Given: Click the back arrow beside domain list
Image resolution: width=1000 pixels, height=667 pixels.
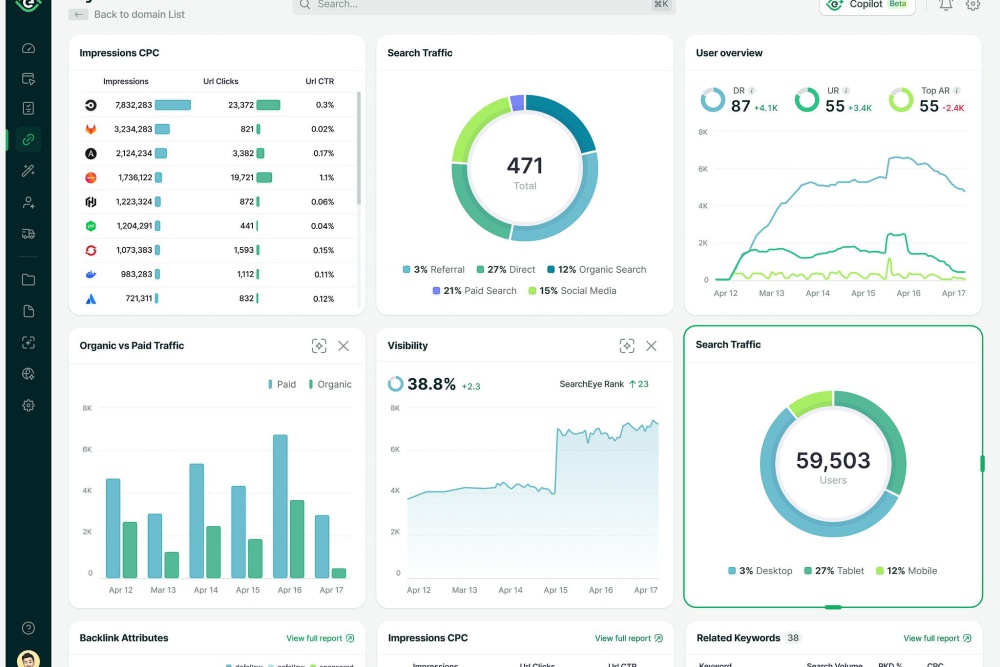Looking at the screenshot, I should (x=78, y=14).
